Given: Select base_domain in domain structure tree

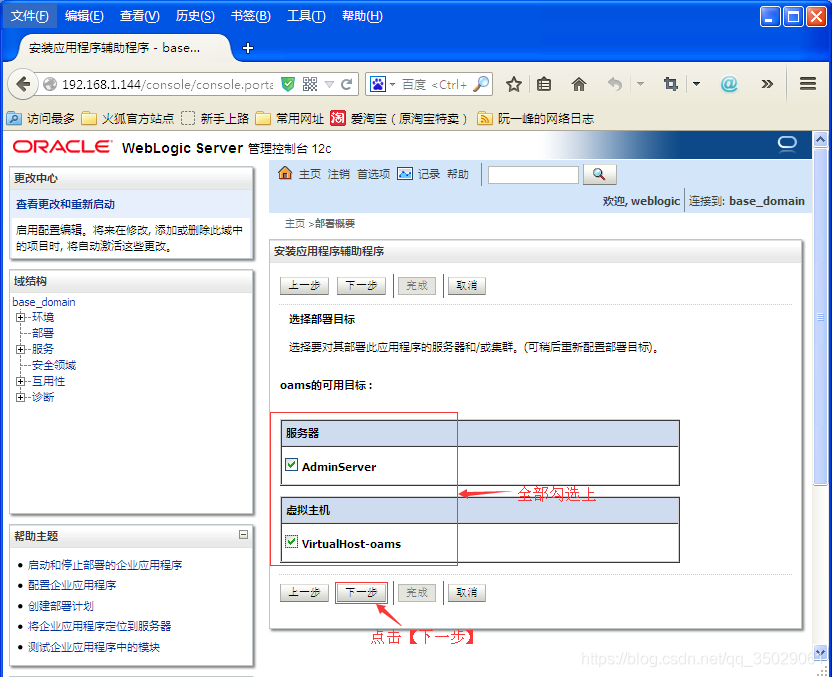Looking at the screenshot, I should pos(44,302).
